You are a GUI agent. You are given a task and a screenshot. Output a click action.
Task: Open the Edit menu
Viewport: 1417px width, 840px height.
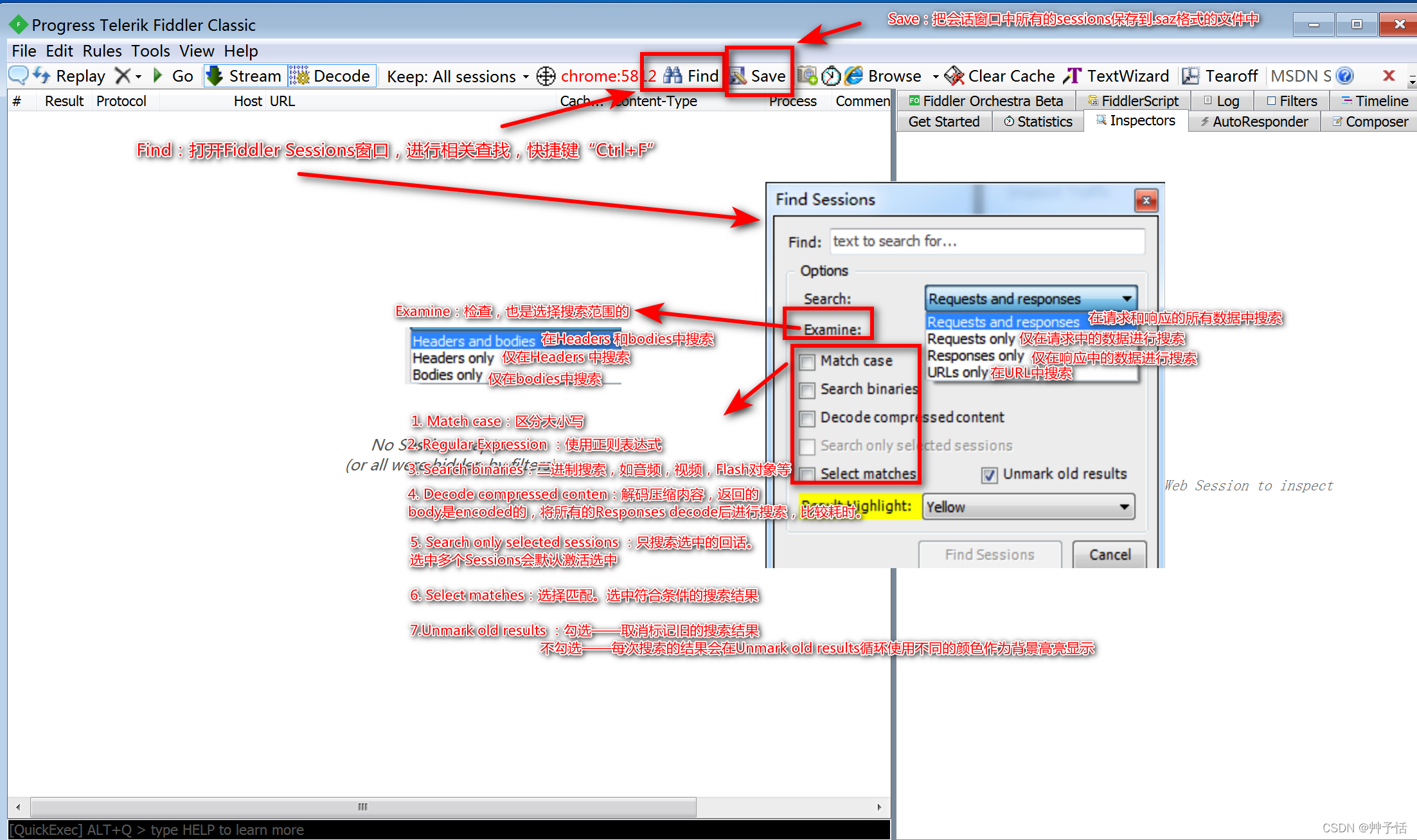pos(59,51)
